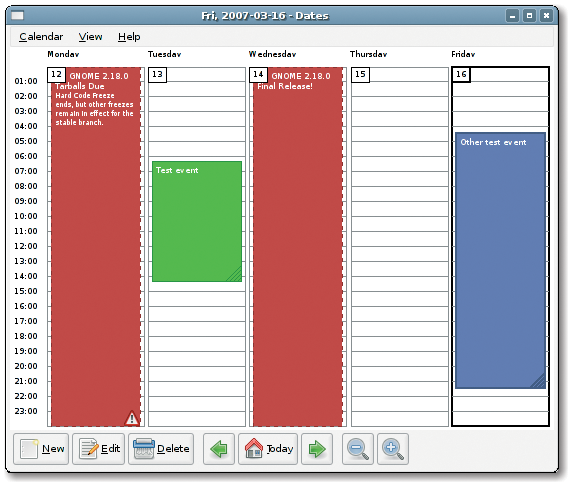568x482 pixels.
Task: Click warning triangle on Monday's red event
Action: [x=132, y=418]
